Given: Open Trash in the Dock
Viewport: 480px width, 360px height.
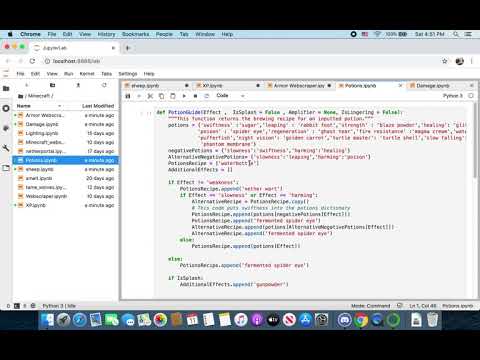Looking at the screenshot, I should pos(432,320).
